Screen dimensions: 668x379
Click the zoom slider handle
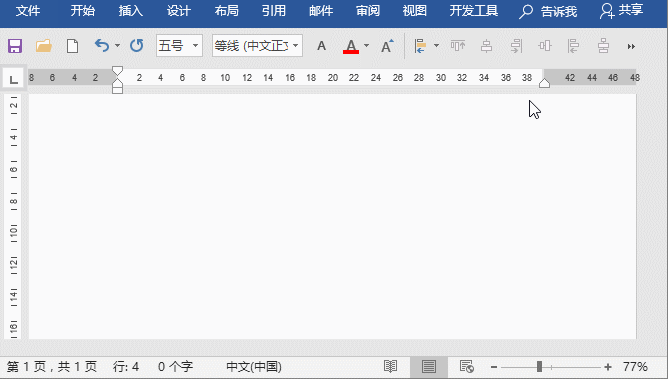click(x=539, y=367)
